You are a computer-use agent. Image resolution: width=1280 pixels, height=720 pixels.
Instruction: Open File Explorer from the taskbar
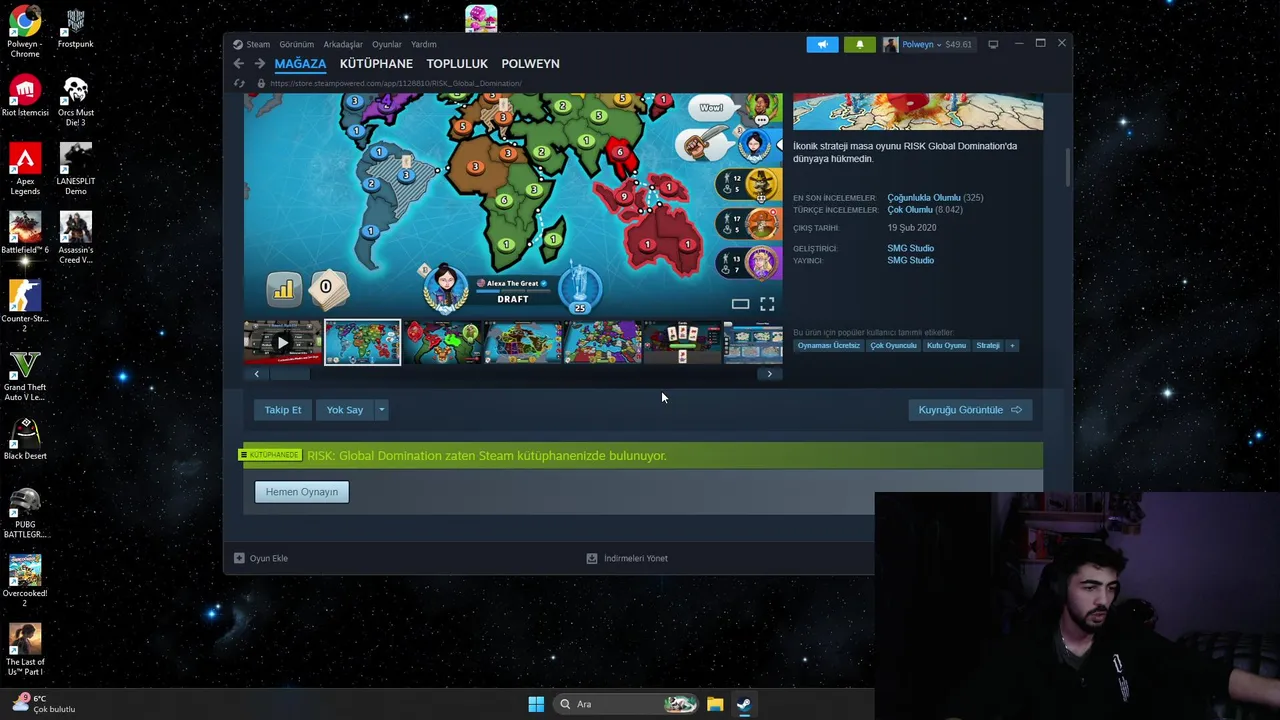715,704
